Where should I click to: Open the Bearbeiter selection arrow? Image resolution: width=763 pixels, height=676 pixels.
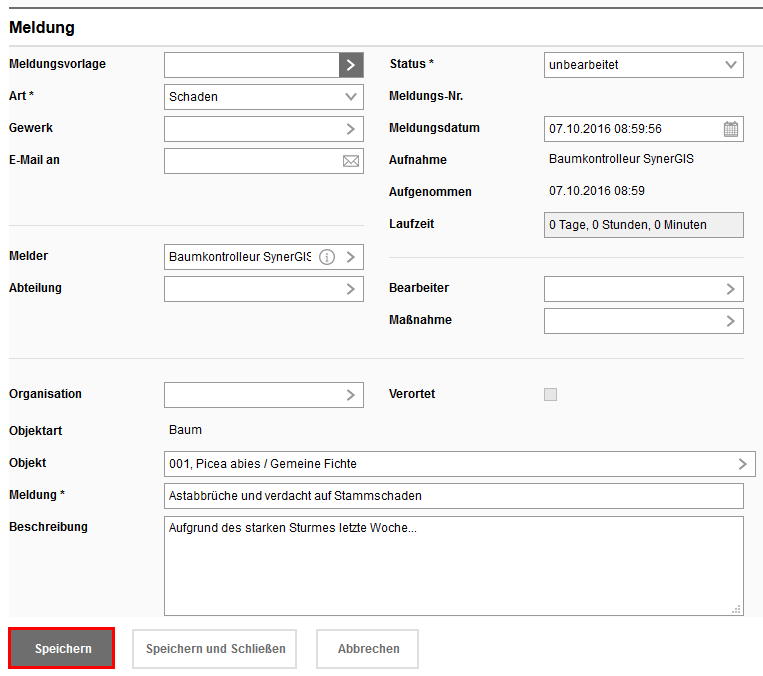[731, 289]
